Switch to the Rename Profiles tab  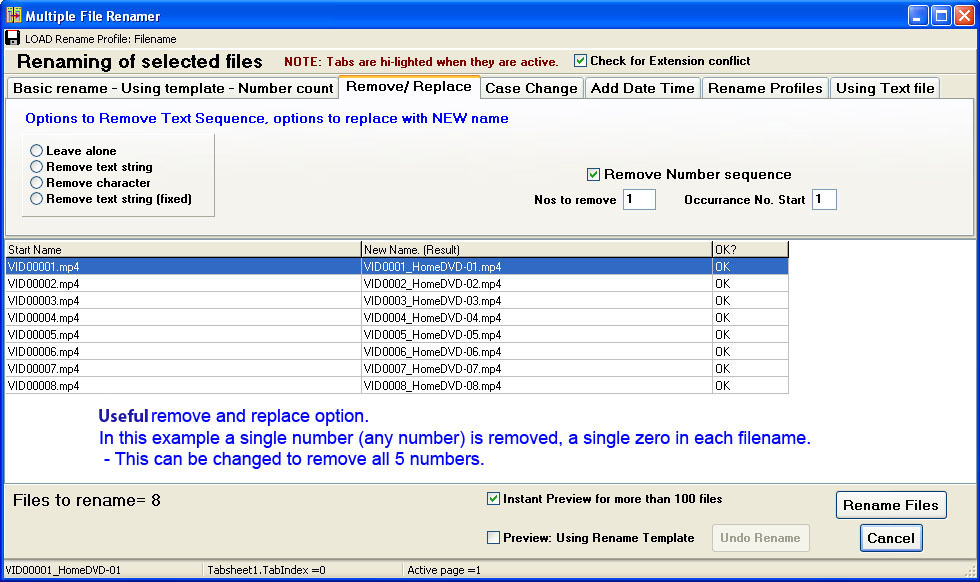pyautogui.click(x=765, y=88)
